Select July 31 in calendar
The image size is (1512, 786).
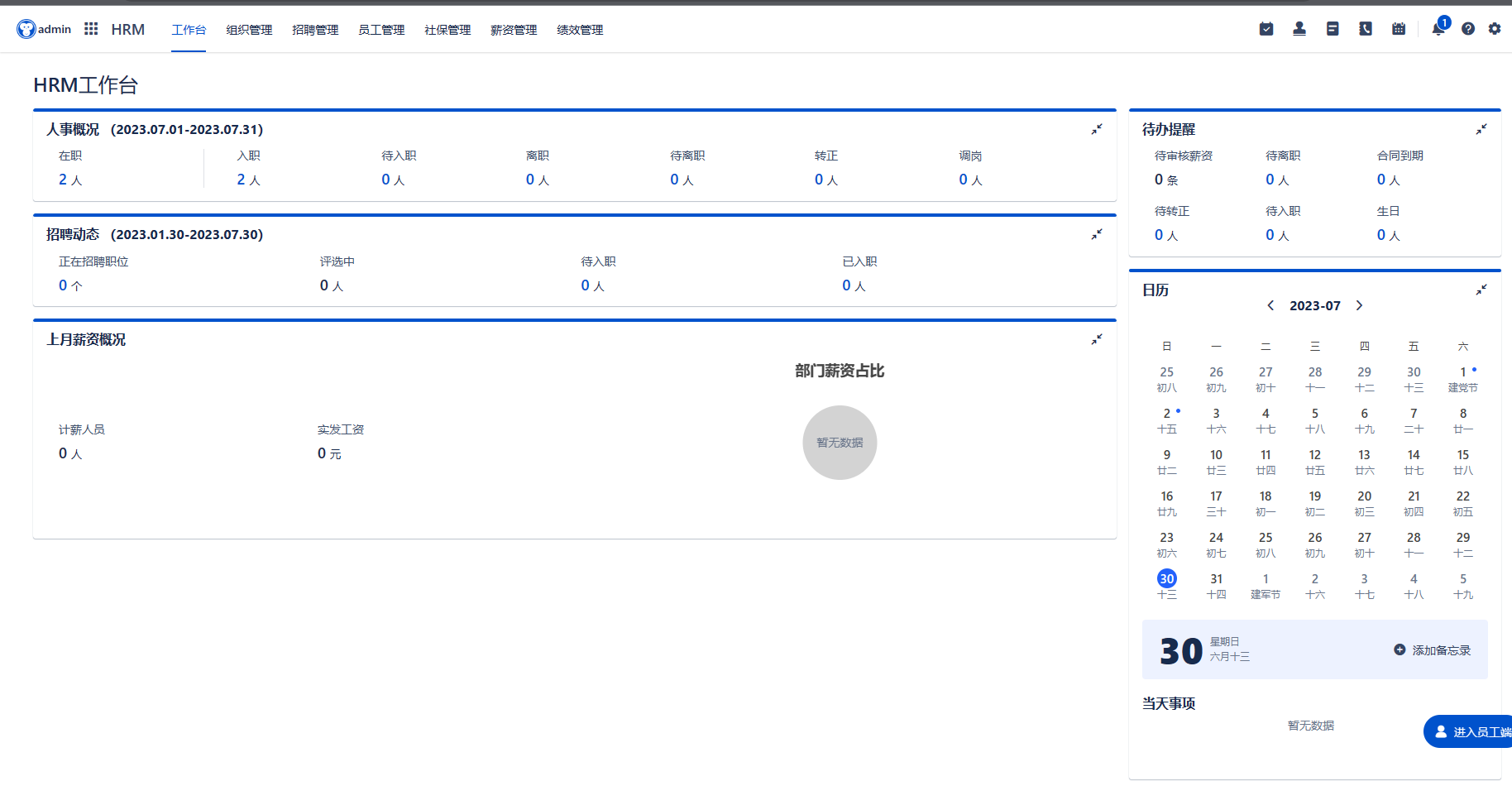[1216, 586]
